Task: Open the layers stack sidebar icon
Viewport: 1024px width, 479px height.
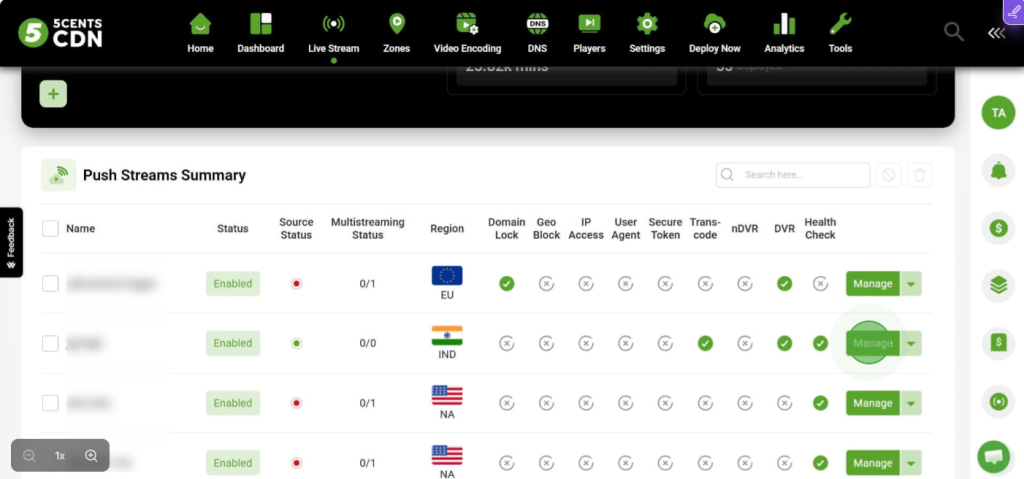Action: [997, 285]
